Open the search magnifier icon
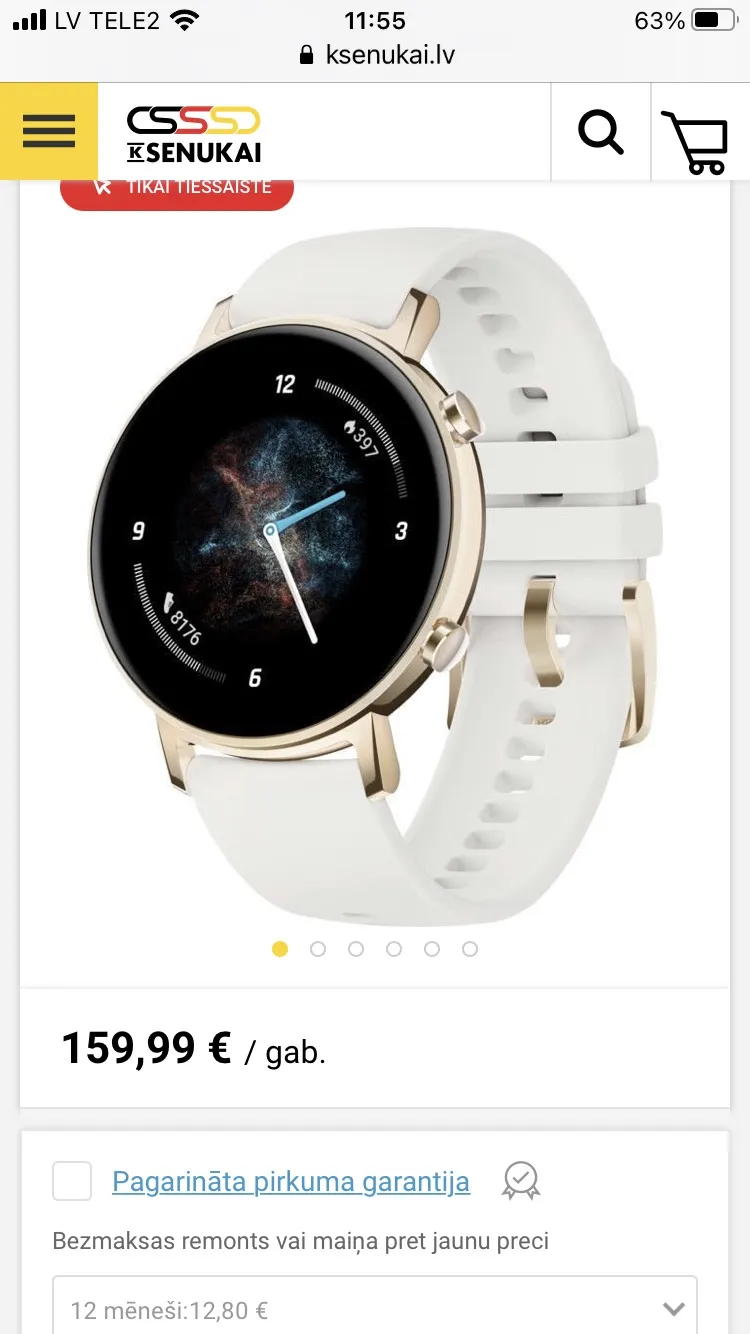This screenshot has width=750, height=1334. pos(601,132)
